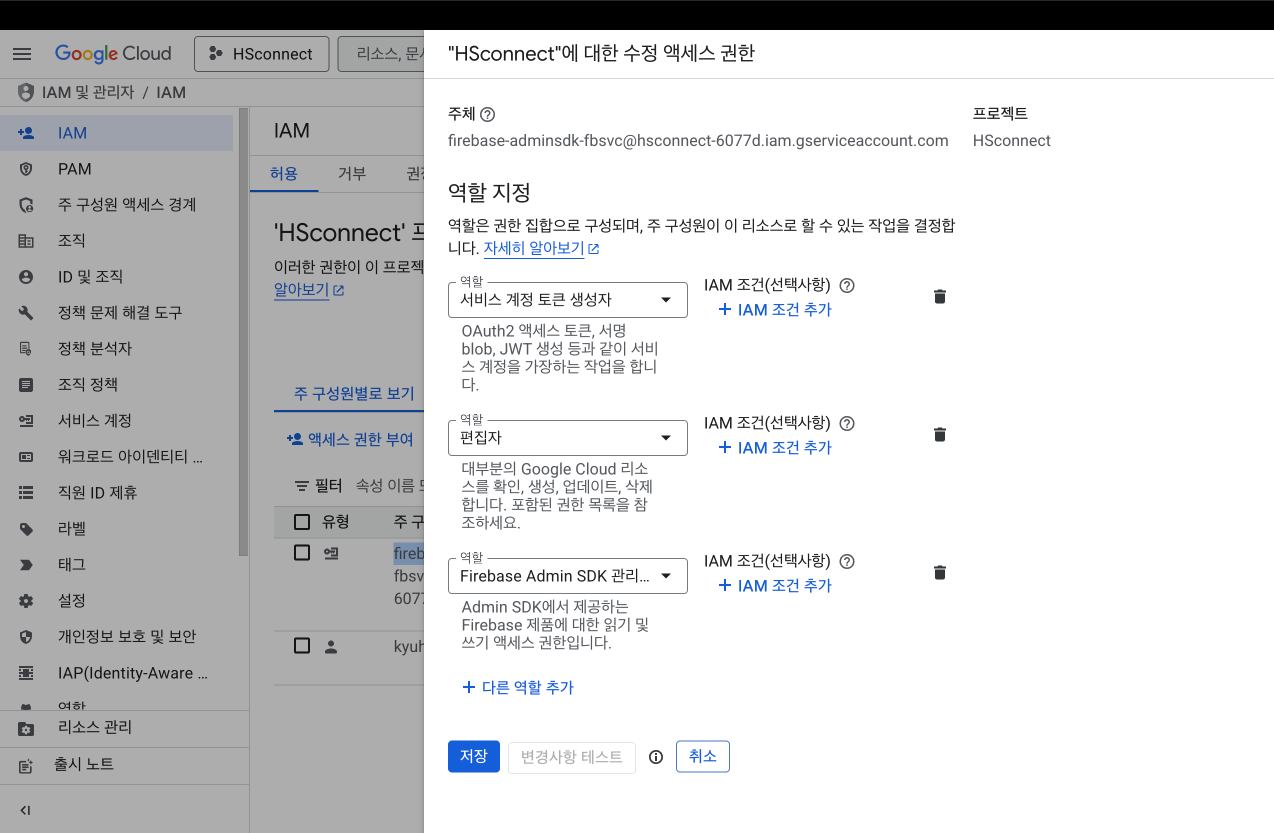This screenshot has width=1274, height=833.
Task: Click help icon beside 서비스 계정 토큰 생성자 IAM 조건
Action: pos(847,285)
